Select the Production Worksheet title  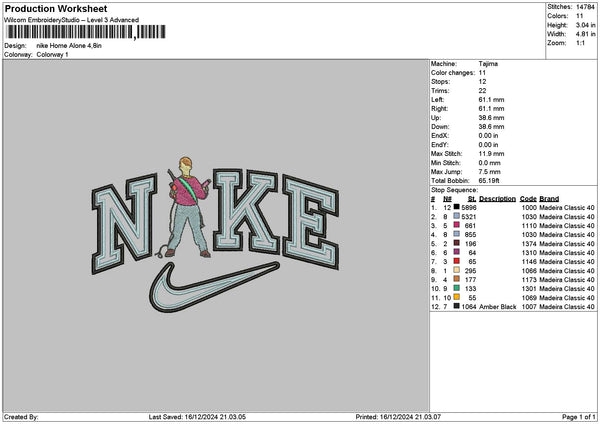point(56,9)
